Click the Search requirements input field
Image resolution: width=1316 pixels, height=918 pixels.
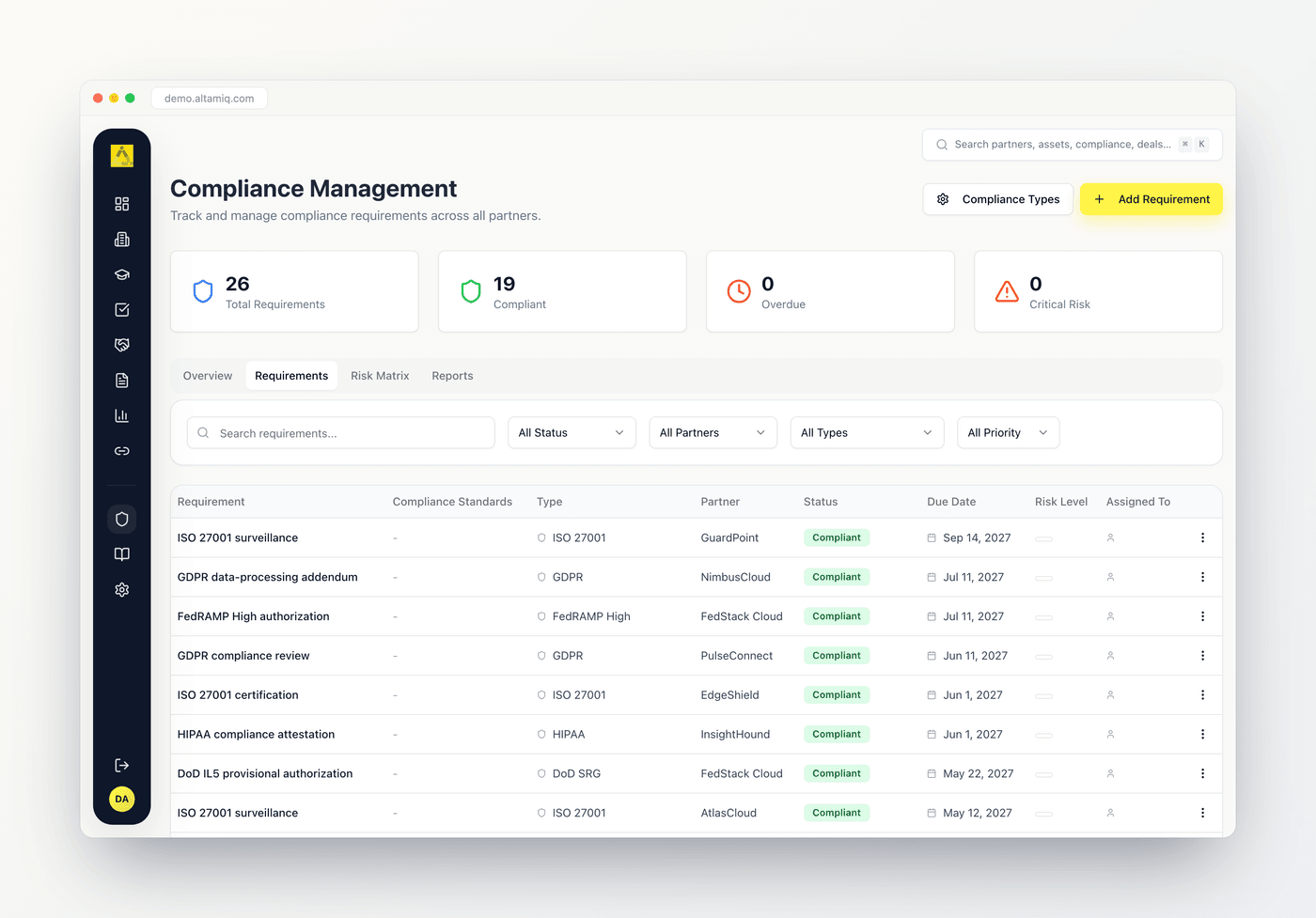pyautogui.click(x=341, y=432)
